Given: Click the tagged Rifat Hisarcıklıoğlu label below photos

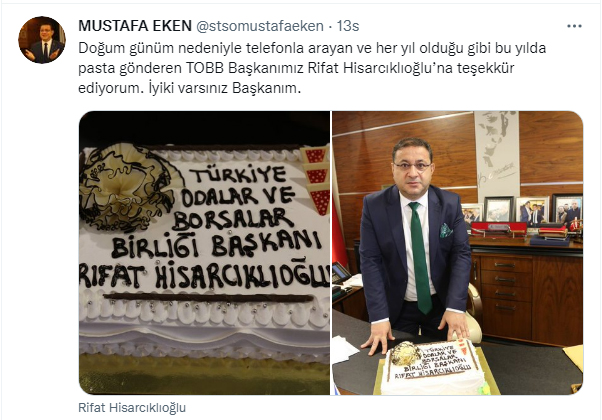Looking at the screenshot, I should click(132, 407).
